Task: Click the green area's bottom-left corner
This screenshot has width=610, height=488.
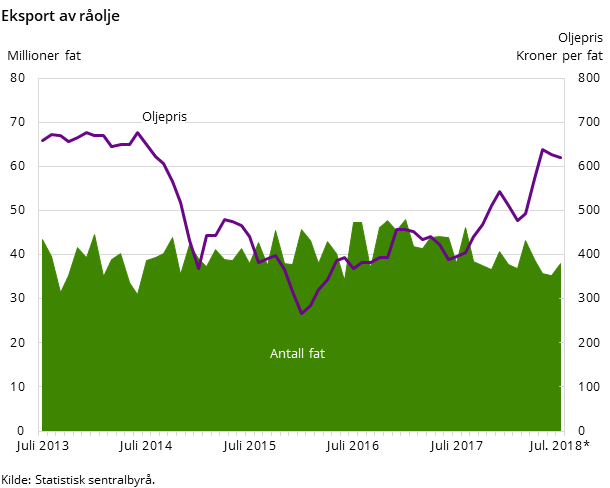Action: click(42, 429)
